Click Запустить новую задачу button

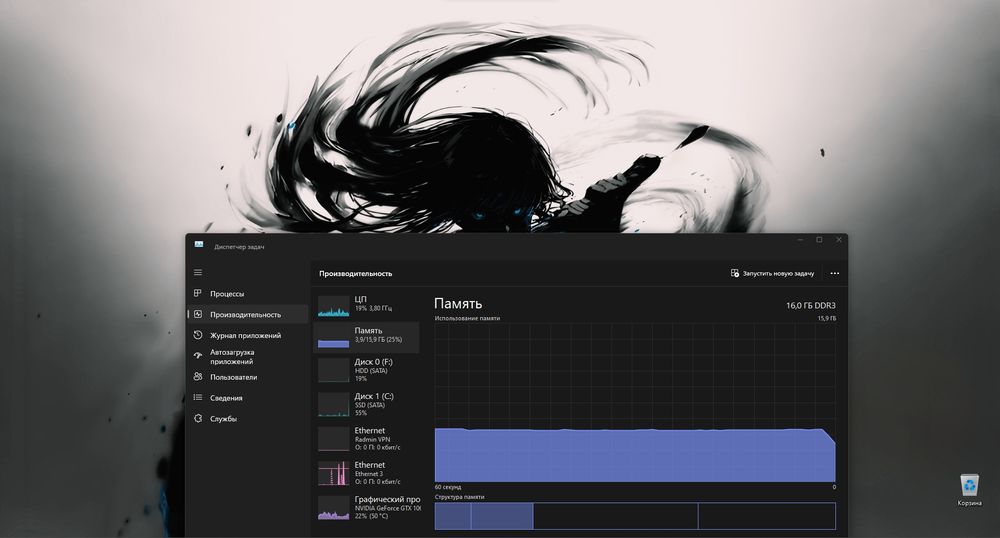click(772, 273)
